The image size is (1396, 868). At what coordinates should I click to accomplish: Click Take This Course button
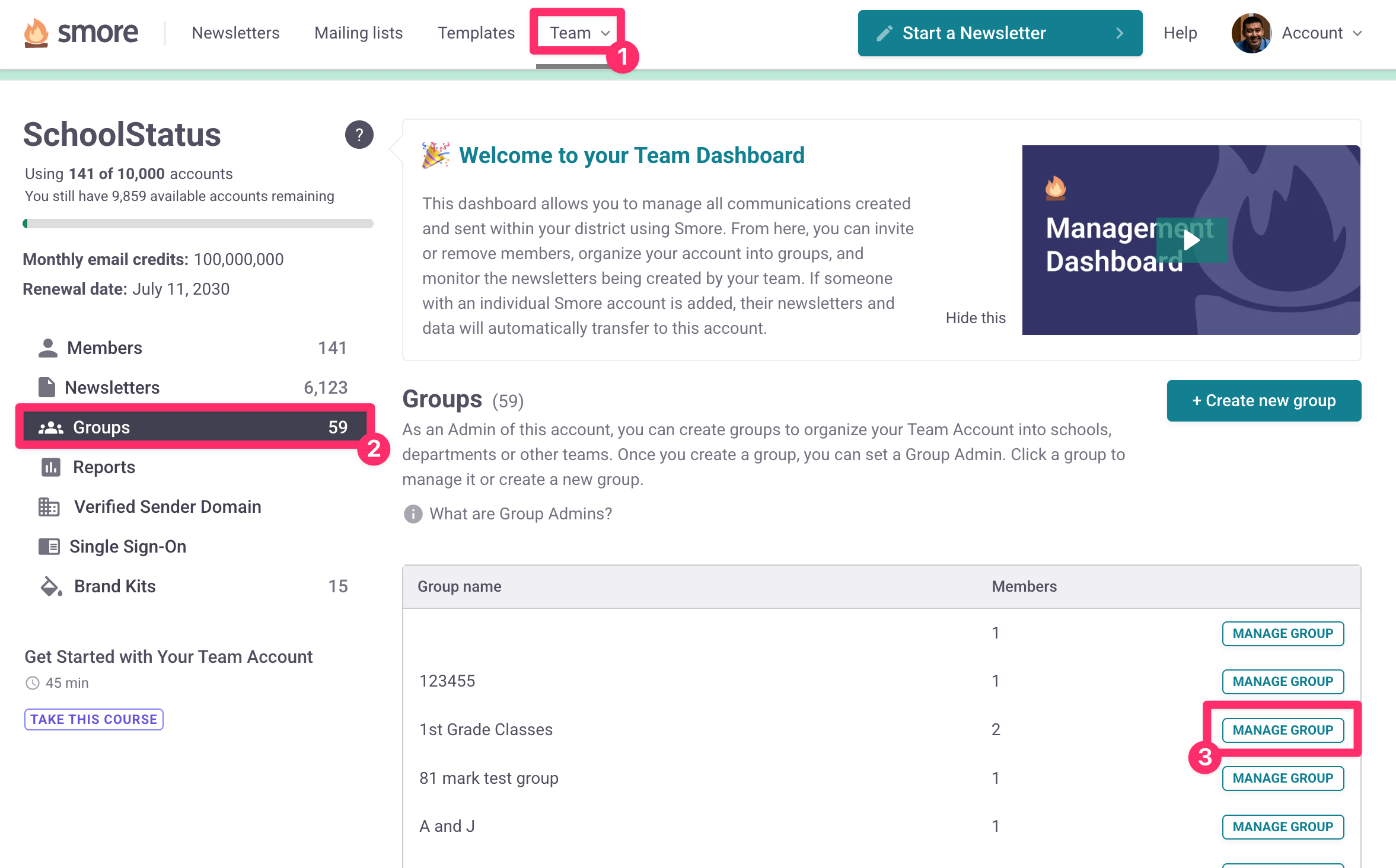point(94,719)
